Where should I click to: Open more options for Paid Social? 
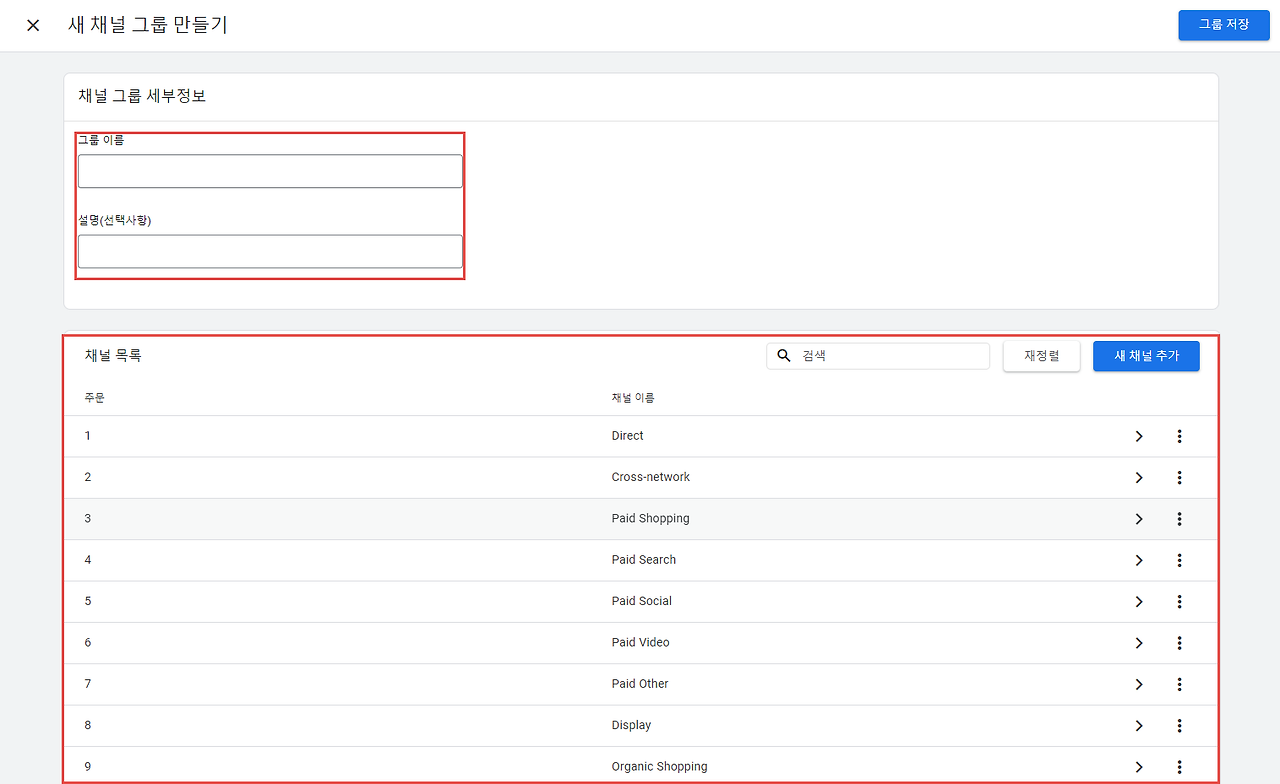pos(1180,602)
